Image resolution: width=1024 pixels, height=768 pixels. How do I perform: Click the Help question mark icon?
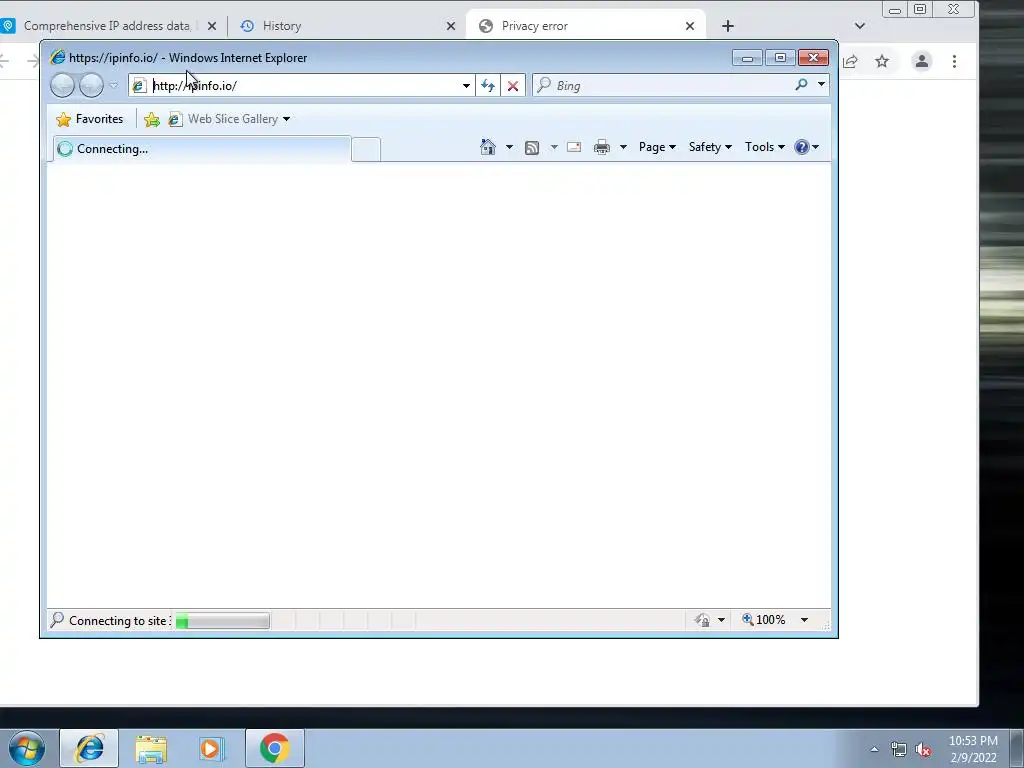tap(802, 147)
